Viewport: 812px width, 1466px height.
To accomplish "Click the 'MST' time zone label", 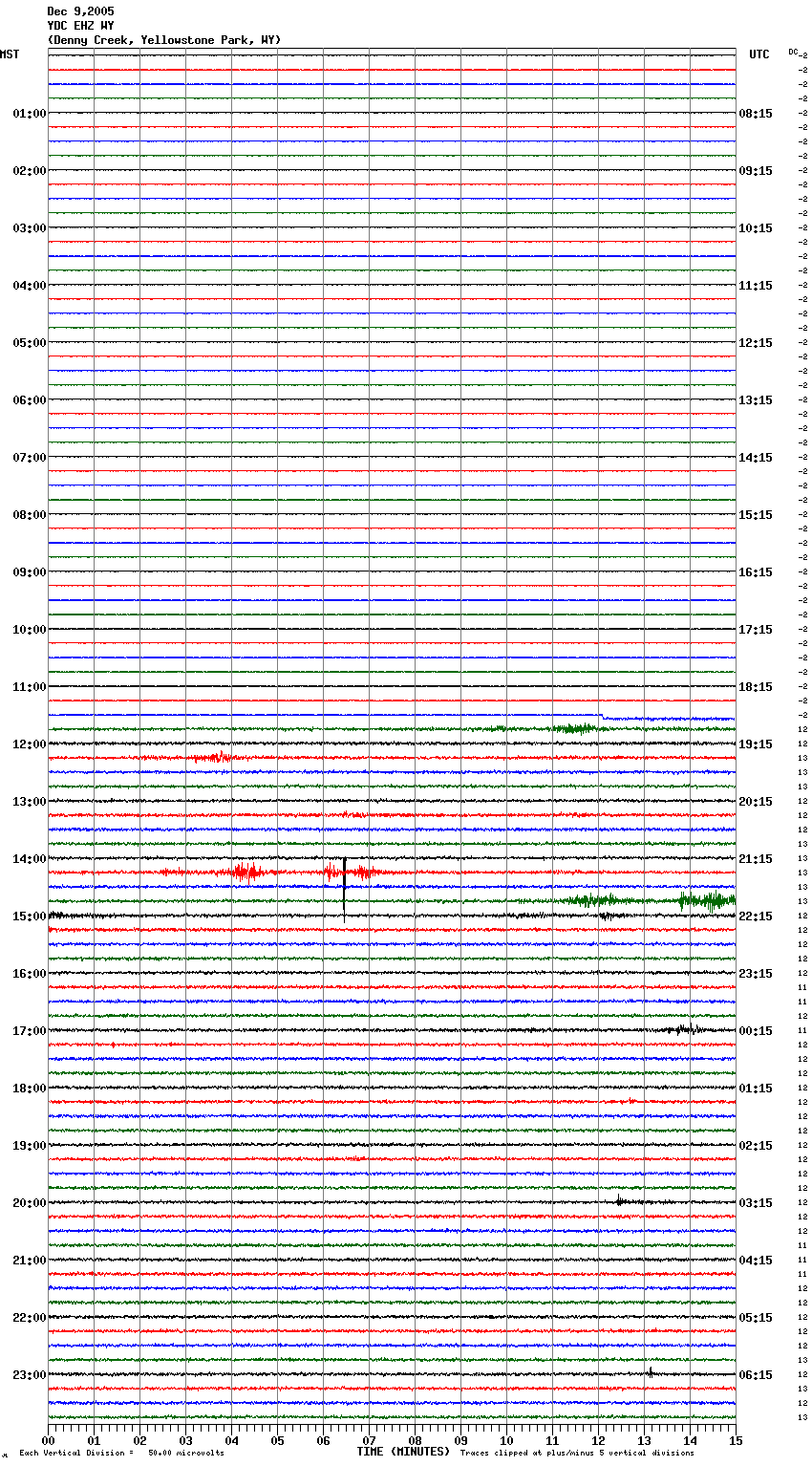I will click(x=10, y=54).
